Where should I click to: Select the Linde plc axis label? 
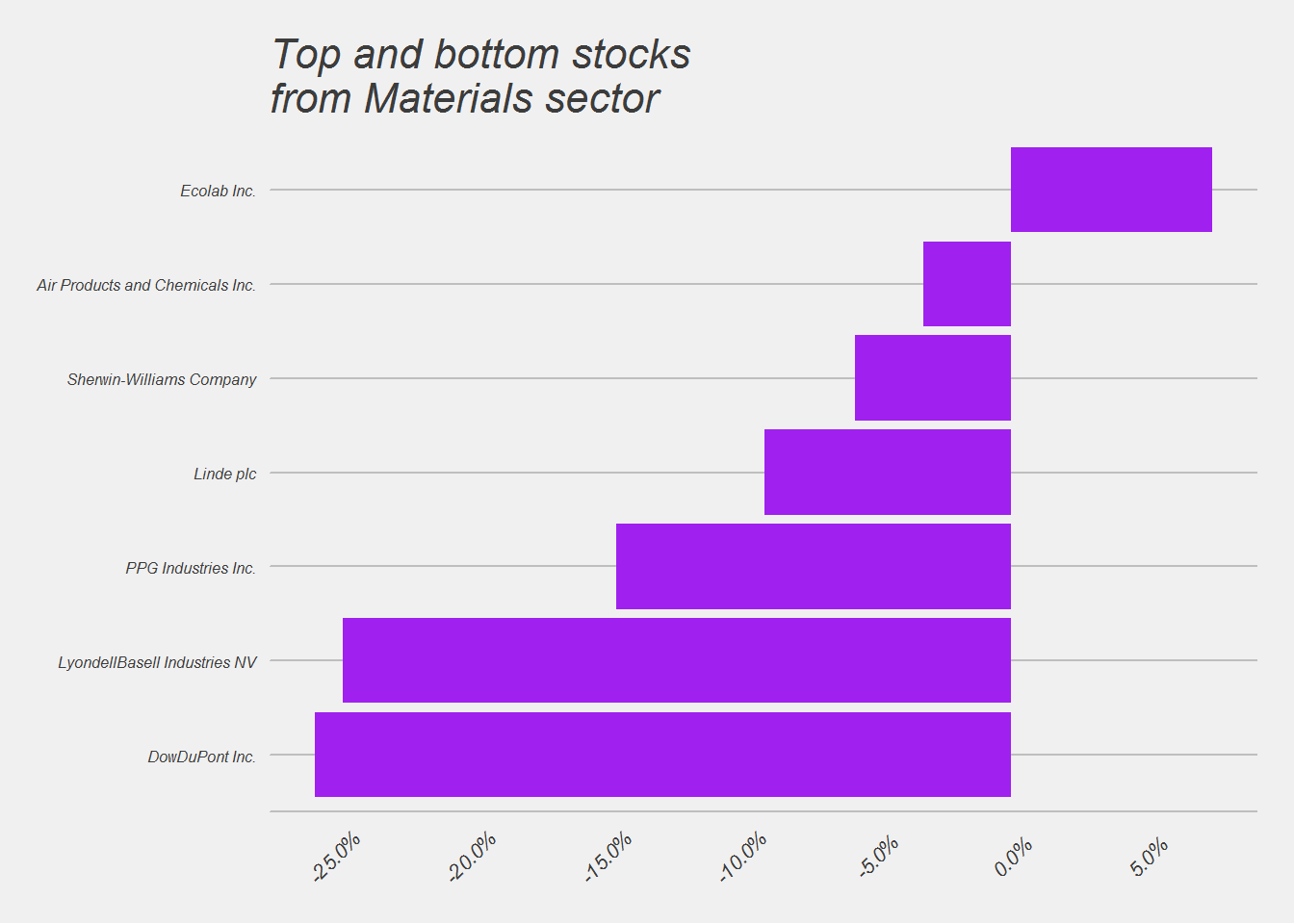pyautogui.click(x=225, y=474)
